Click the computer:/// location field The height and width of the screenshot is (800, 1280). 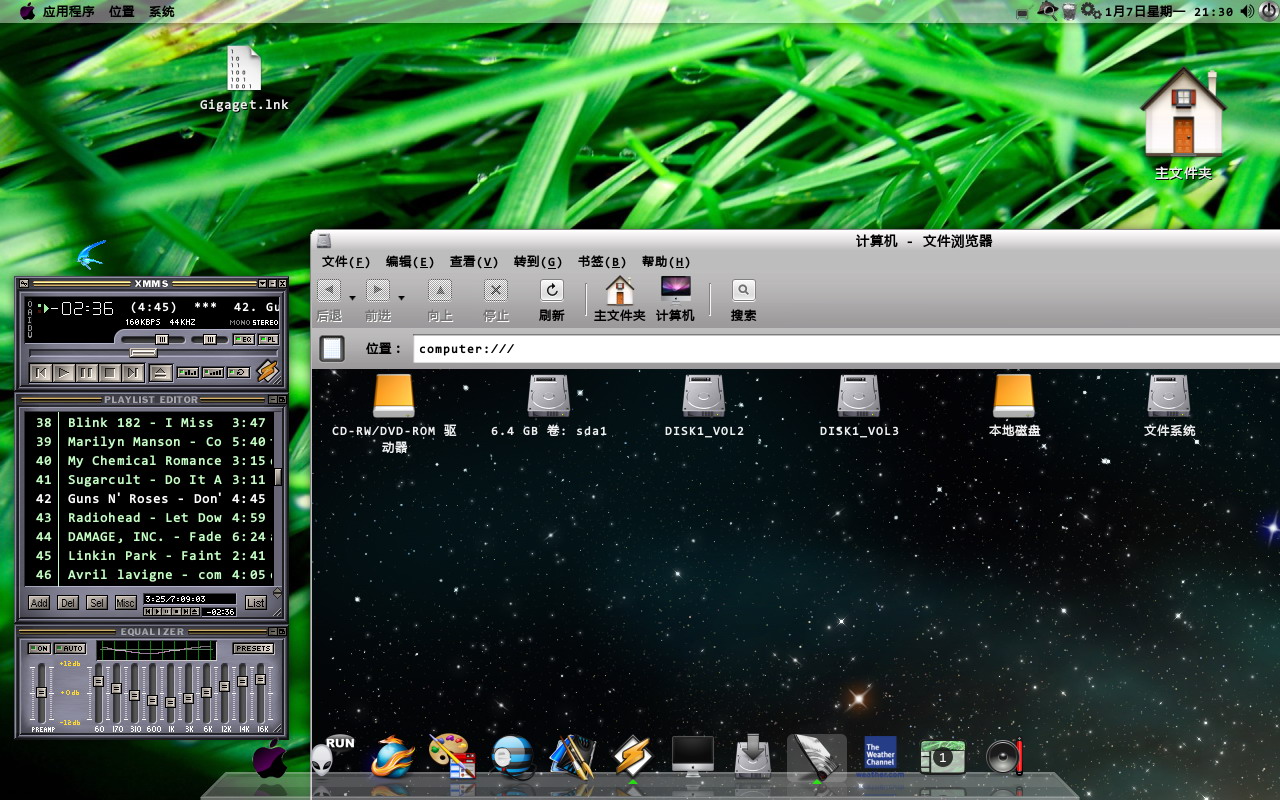(x=846, y=349)
